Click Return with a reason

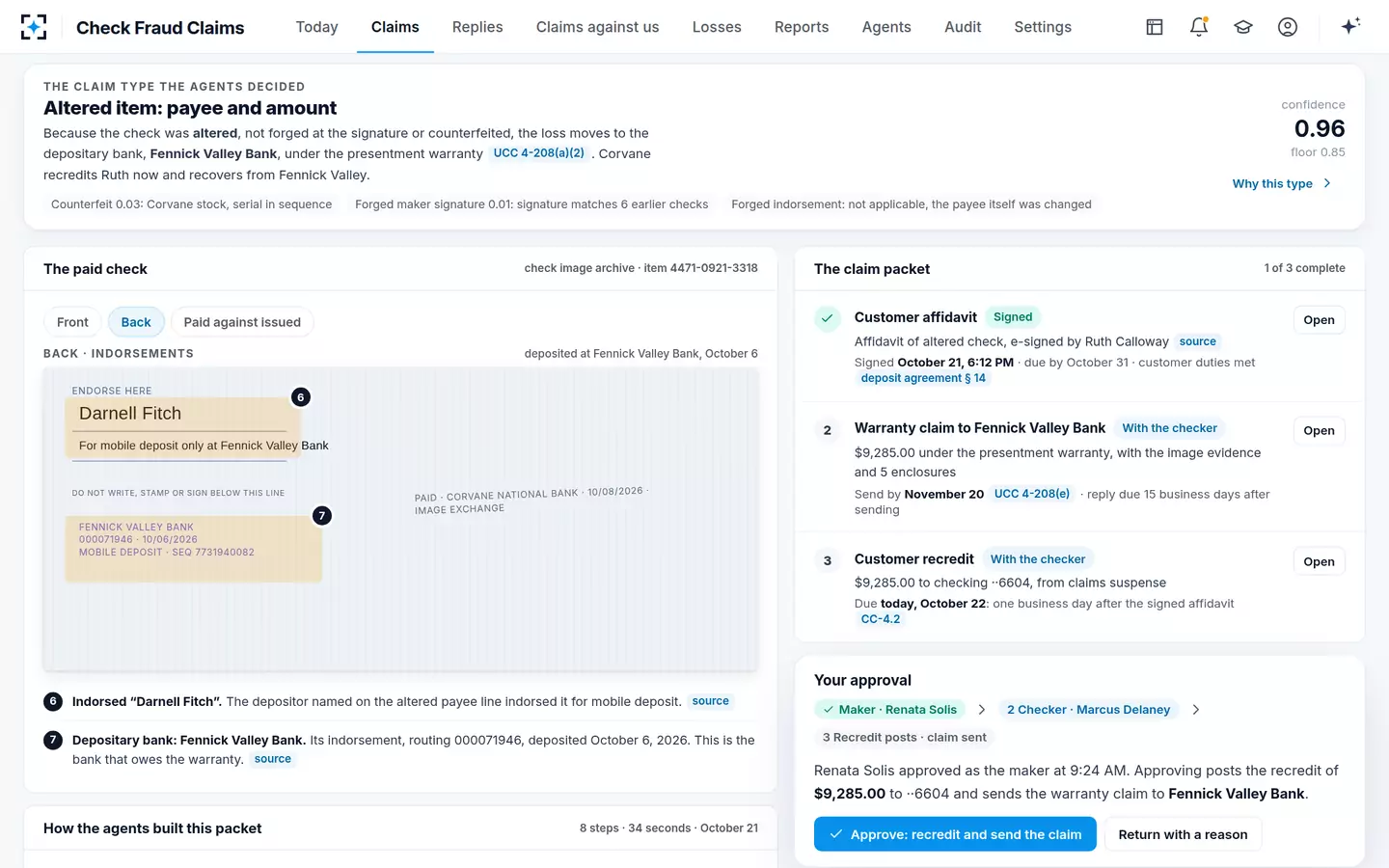point(1183,834)
